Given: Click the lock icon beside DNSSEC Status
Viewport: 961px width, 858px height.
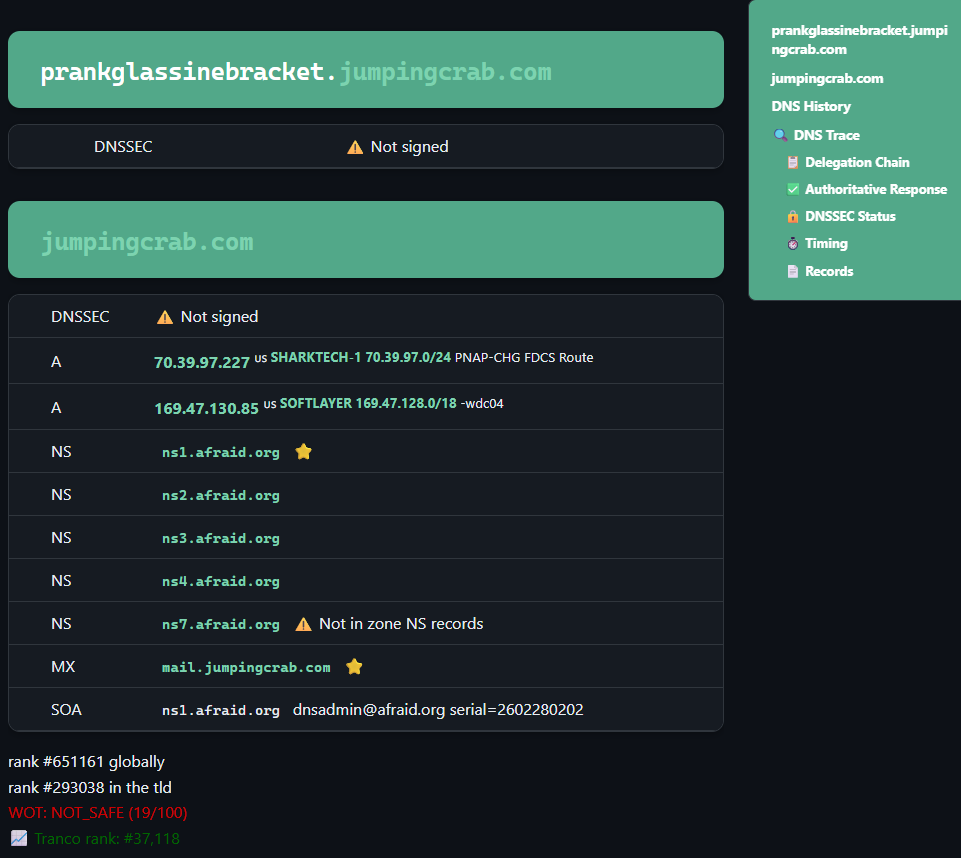Looking at the screenshot, I should click(x=793, y=216).
